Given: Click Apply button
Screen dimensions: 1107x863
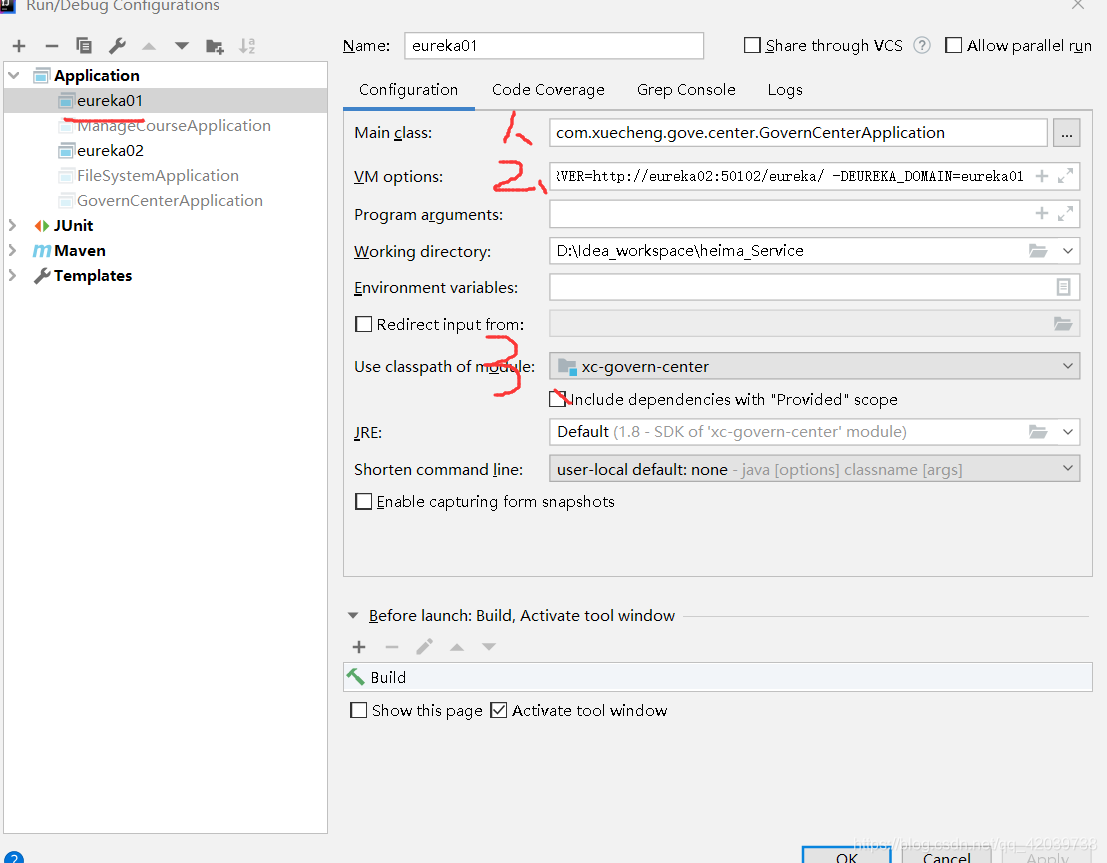Looking at the screenshot, I should (1047, 856).
